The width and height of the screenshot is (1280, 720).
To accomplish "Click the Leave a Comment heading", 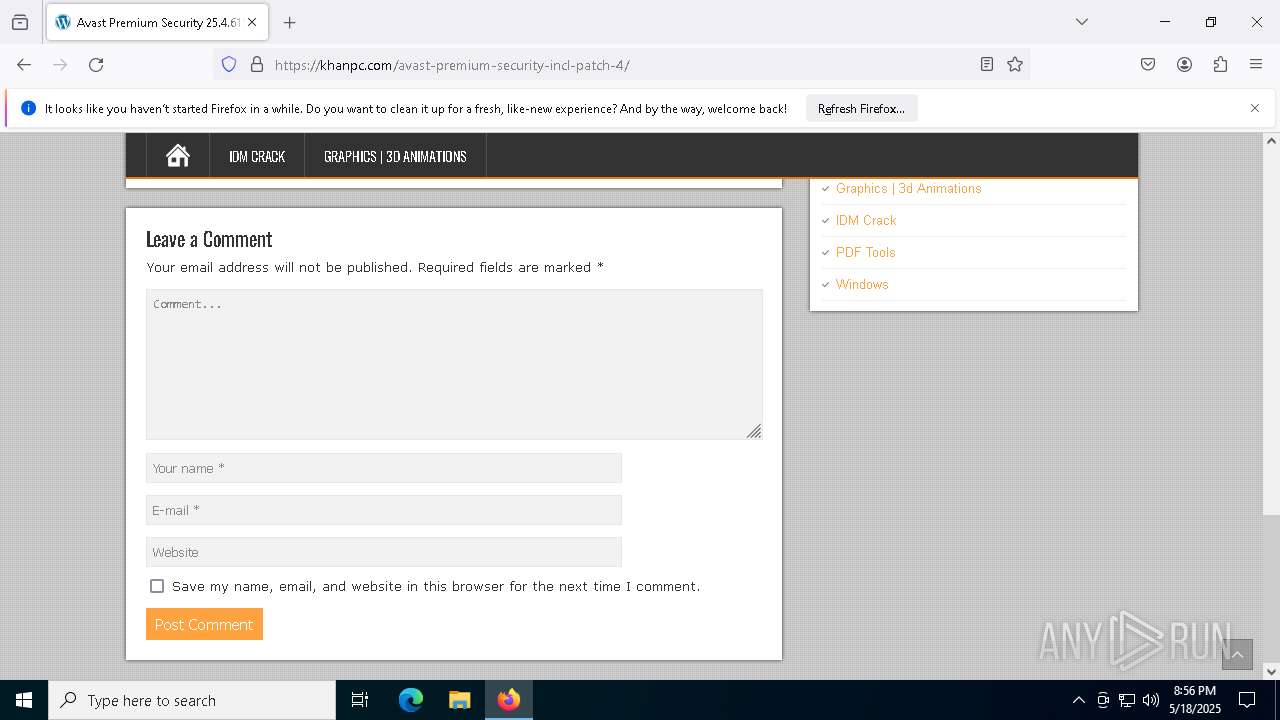I will (209, 239).
